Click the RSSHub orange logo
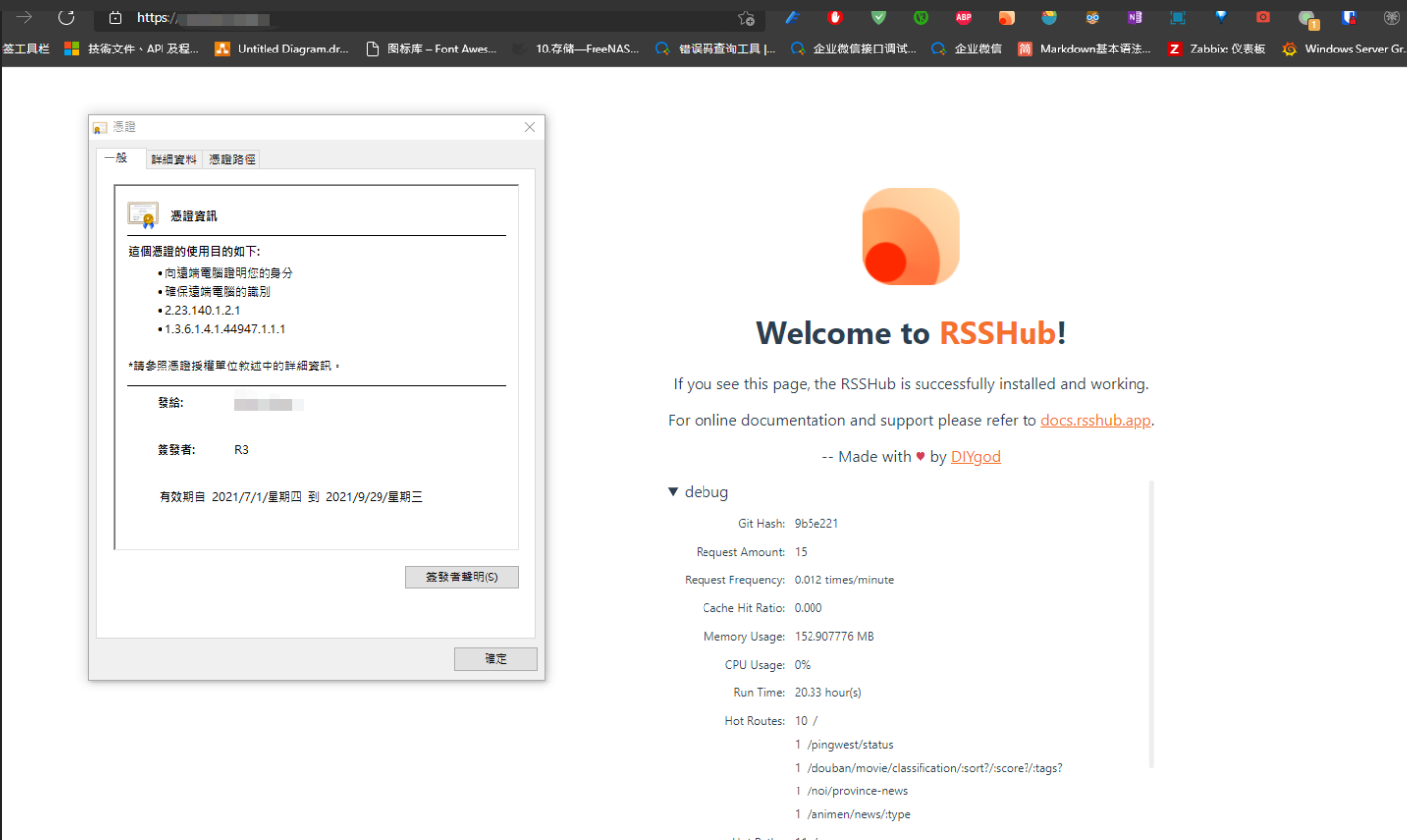The image size is (1407, 840). [x=911, y=237]
